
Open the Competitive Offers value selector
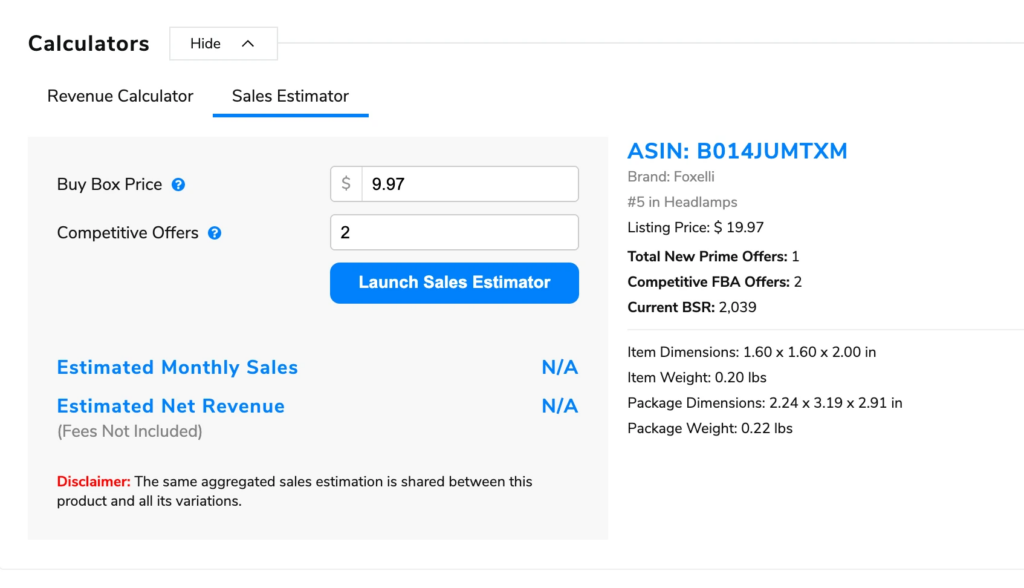(x=454, y=232)
